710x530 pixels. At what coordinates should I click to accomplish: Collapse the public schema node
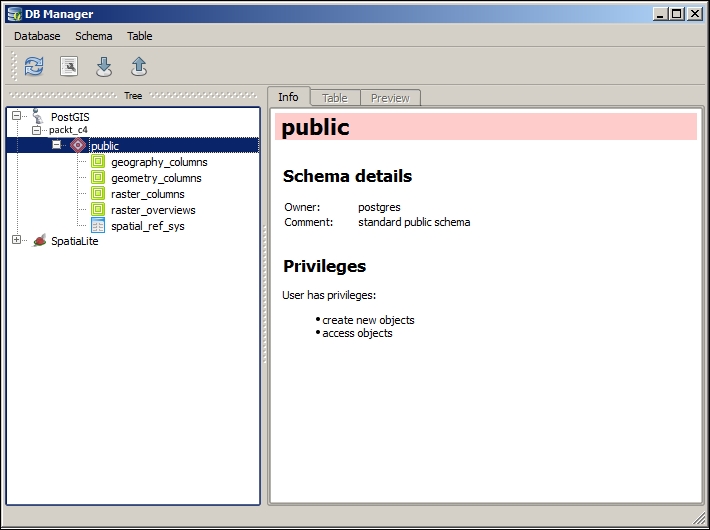[56, 145]
